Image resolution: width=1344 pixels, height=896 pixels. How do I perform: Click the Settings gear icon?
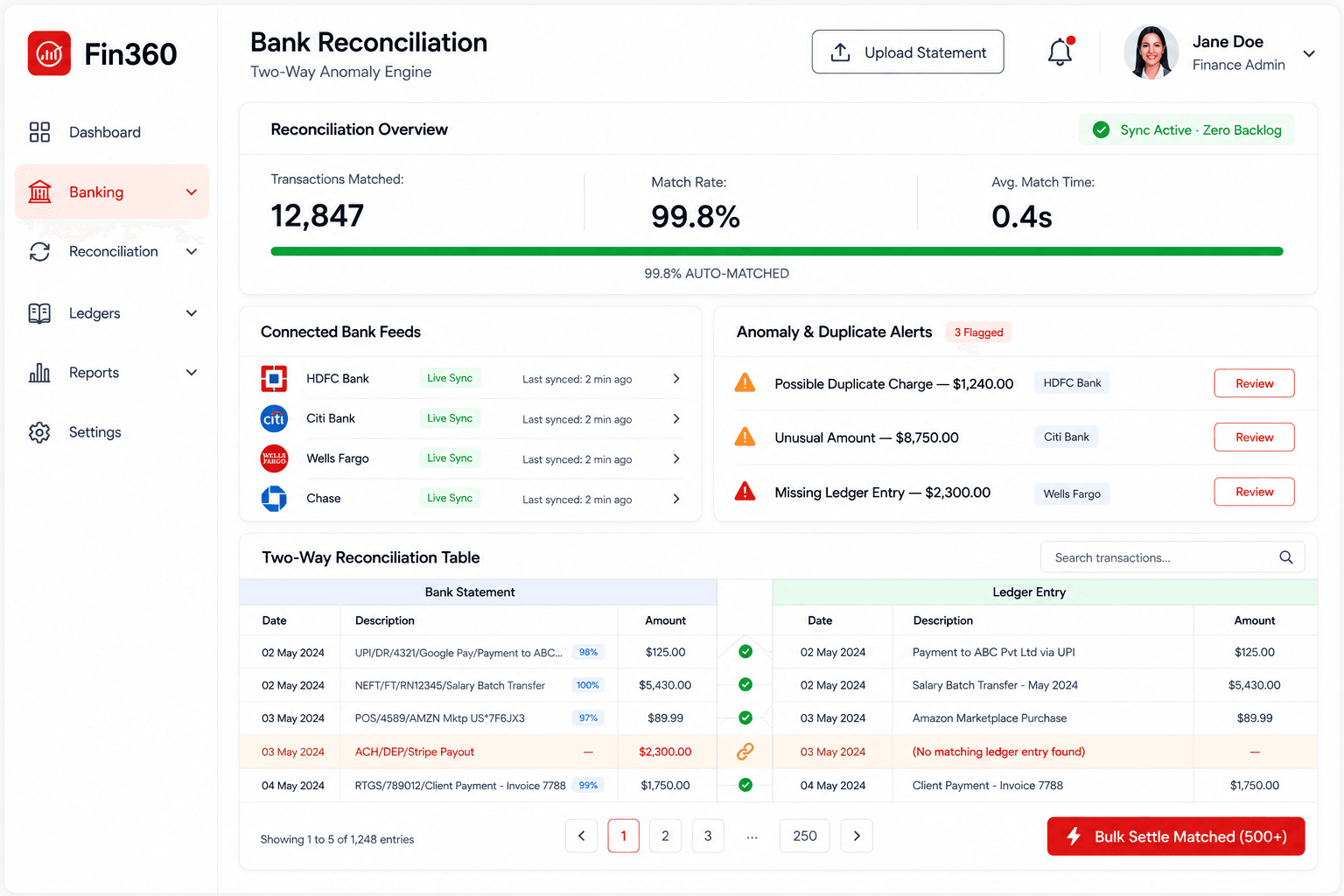click(x=39, y=432)
